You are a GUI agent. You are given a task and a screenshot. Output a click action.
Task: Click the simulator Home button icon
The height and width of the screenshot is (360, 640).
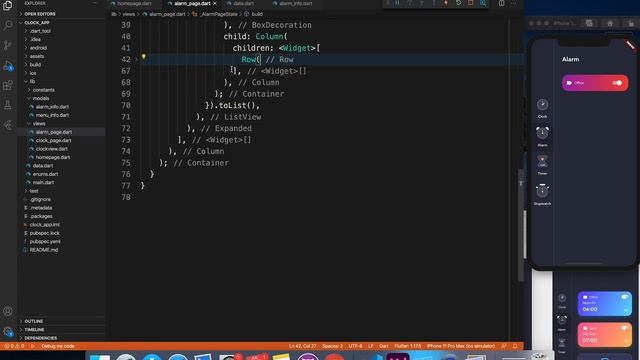coord(610,24)
